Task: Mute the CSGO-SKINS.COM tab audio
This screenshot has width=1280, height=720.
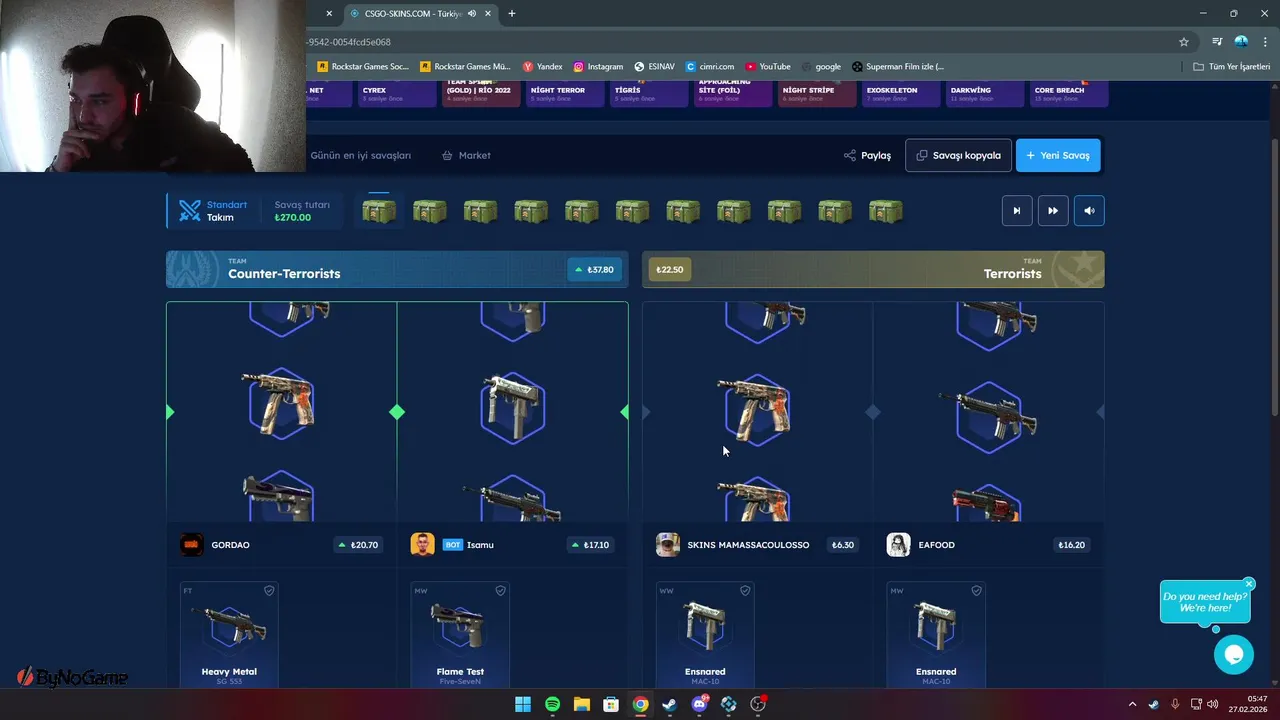Action: [472, 14]
